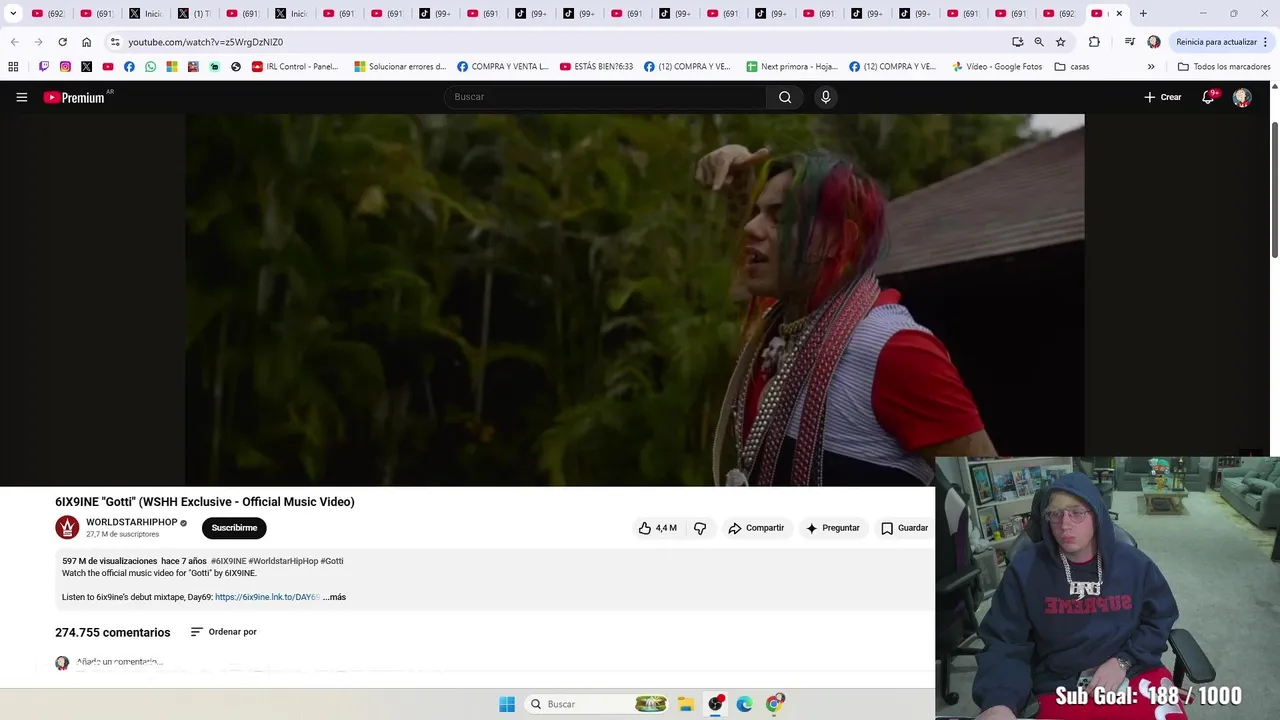Open a new tab with plus
The height and width of the screenshot is (720, 1280).
1143,14
